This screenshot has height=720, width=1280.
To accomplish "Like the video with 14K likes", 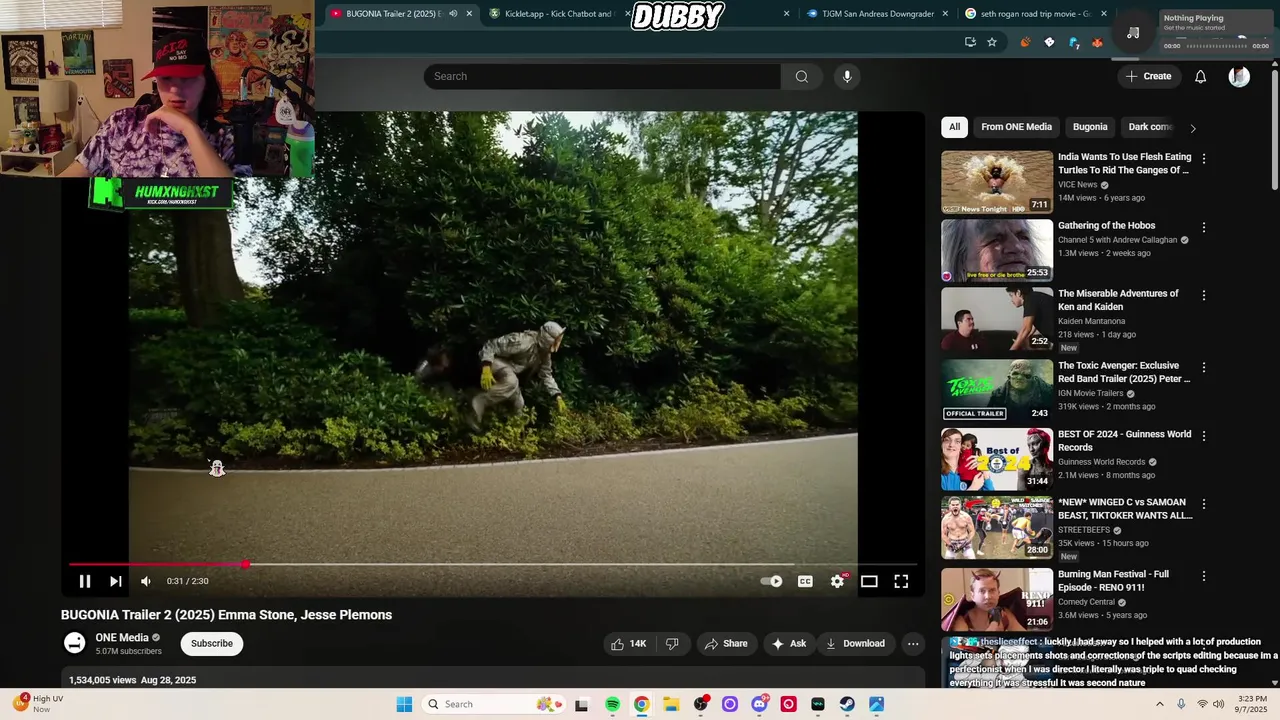I will pyautogui.click(x=629, y=644).
